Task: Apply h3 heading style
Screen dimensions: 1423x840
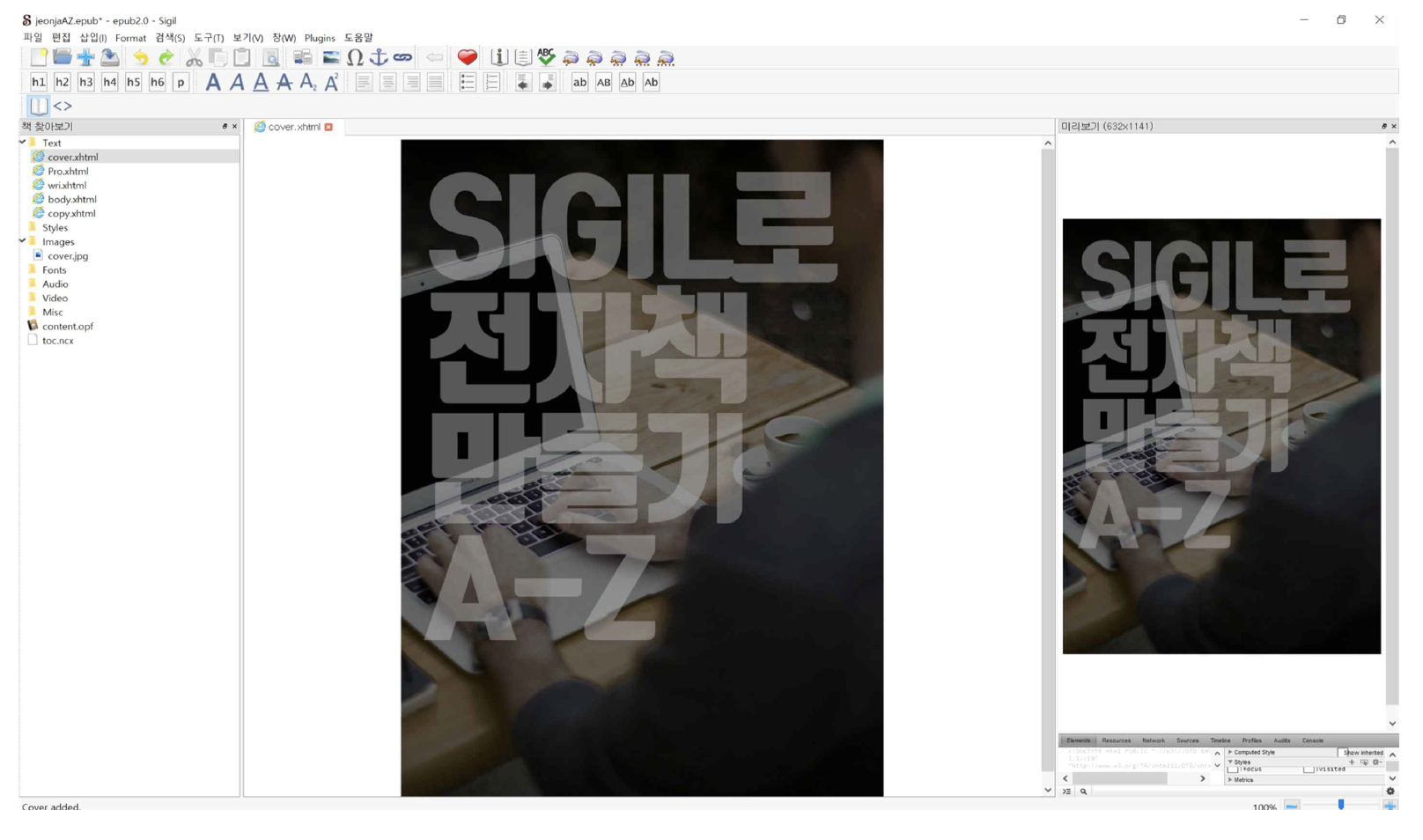Action: (86, 82)
